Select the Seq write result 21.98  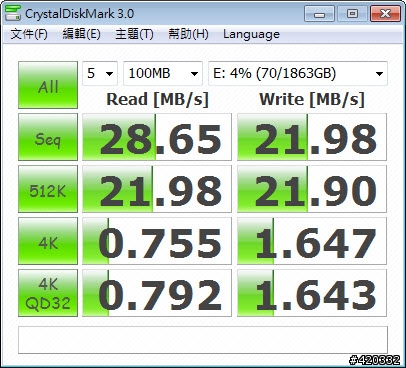312,137
